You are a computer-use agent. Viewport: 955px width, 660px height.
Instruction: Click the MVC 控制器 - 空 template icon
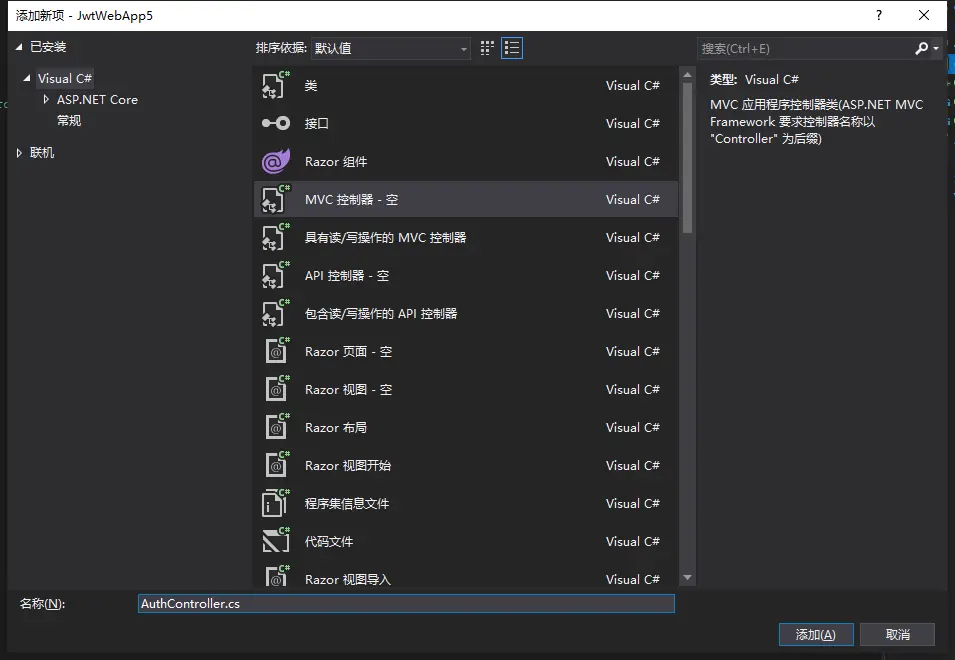coord(276,199)
